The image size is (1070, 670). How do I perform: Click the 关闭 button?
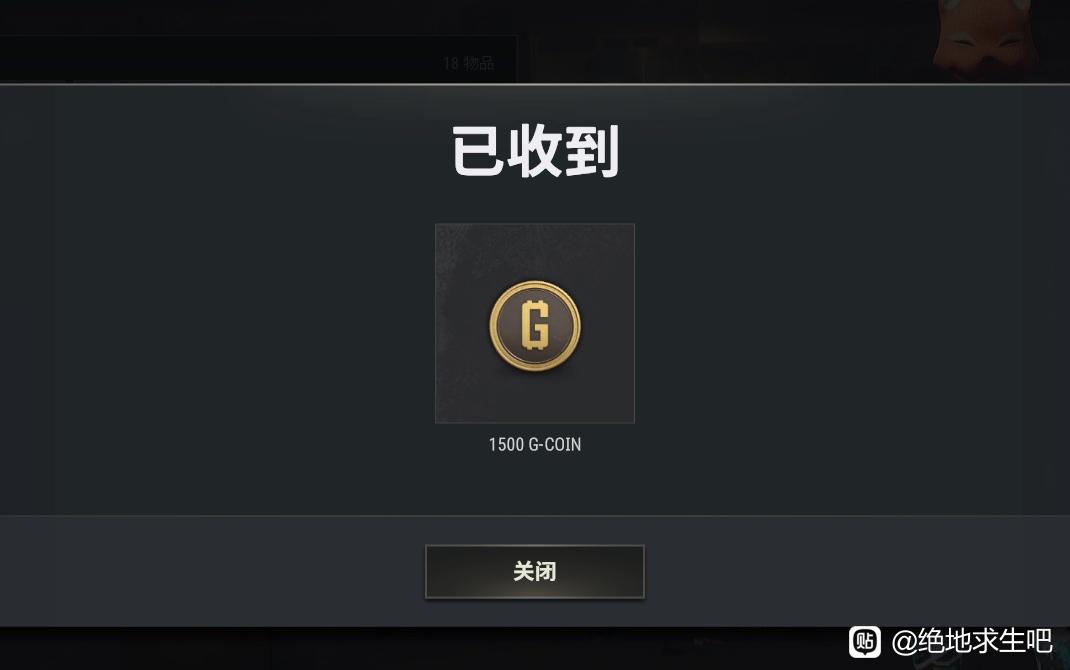tap(534, 572)
